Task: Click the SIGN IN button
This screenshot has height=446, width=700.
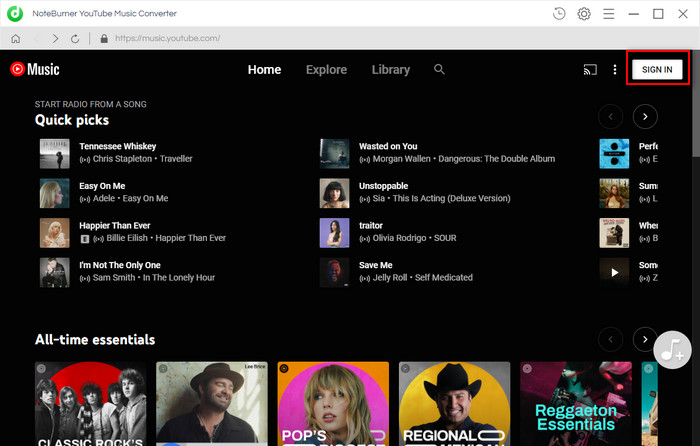Action: [x=657, y=70]
